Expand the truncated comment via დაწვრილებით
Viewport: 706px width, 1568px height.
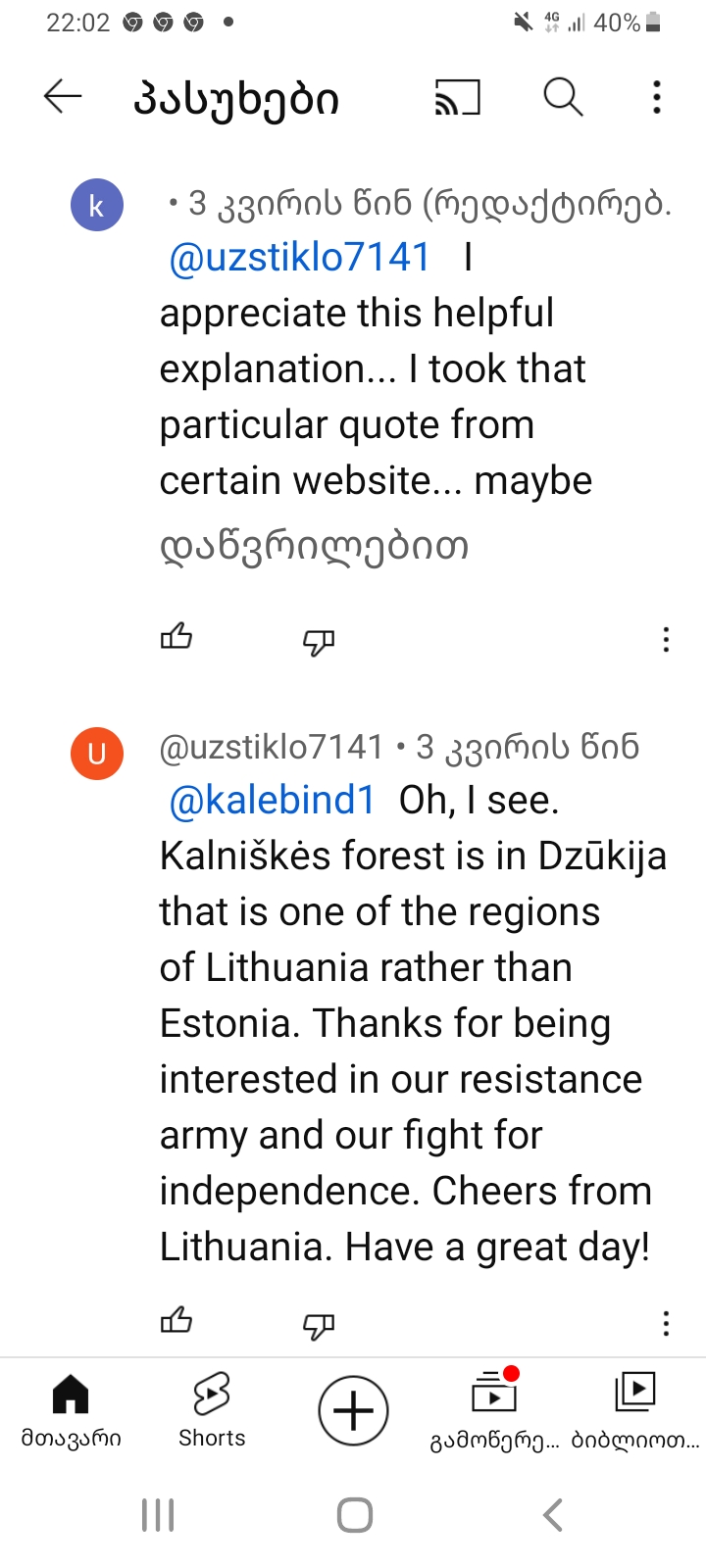[314, 546]
